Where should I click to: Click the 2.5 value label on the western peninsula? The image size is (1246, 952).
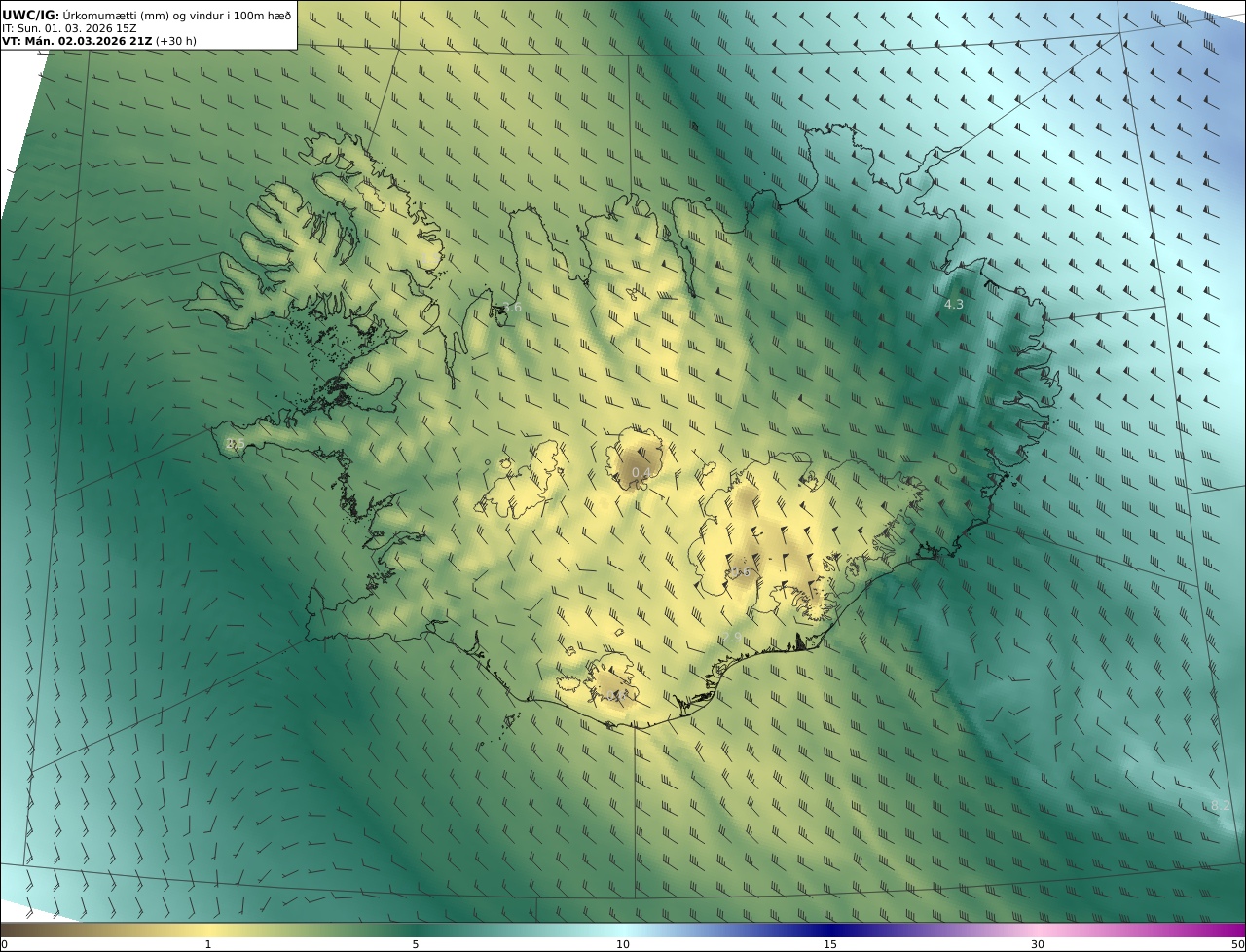(236, 444)
